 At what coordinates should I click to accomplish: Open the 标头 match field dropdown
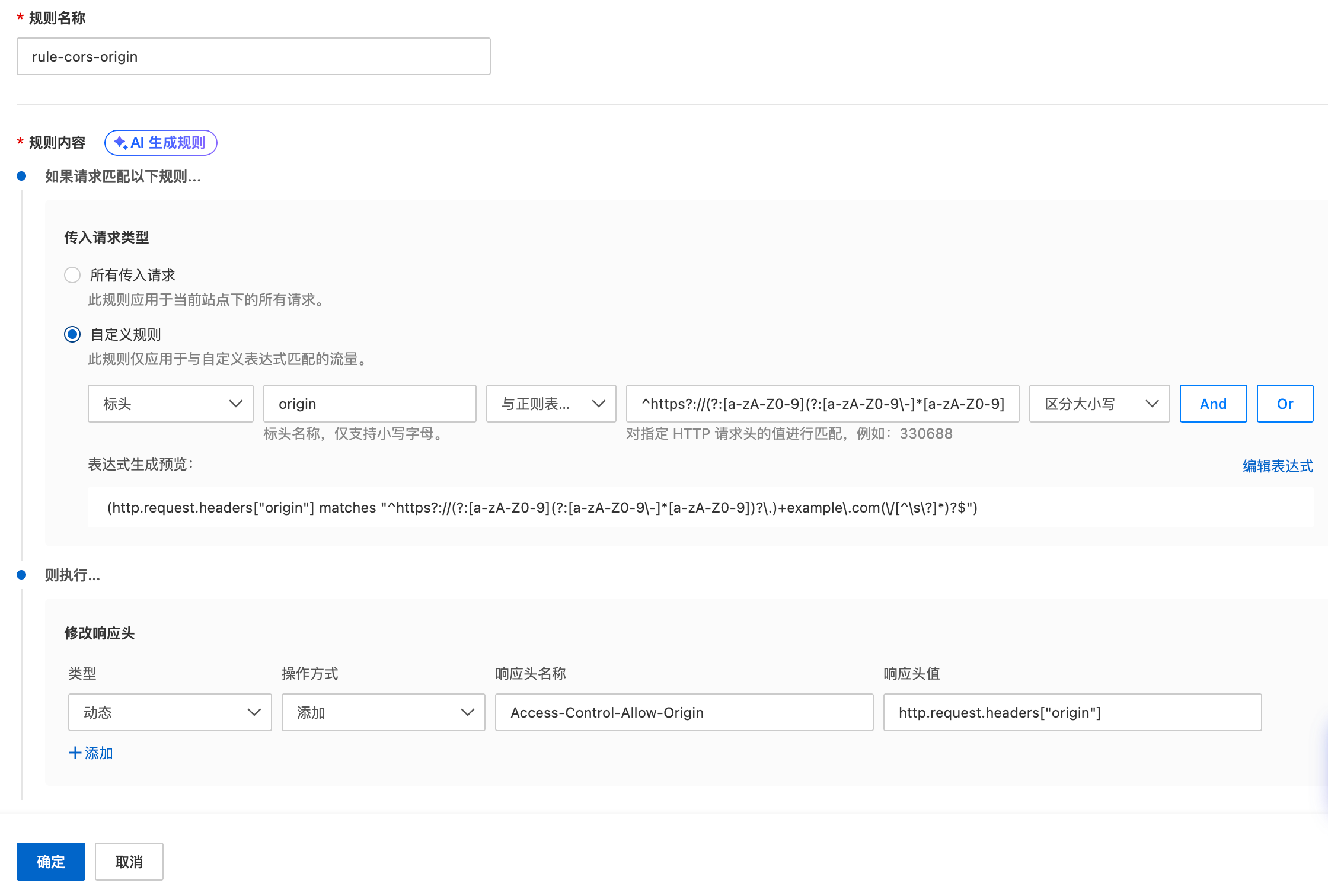[170, 404]
